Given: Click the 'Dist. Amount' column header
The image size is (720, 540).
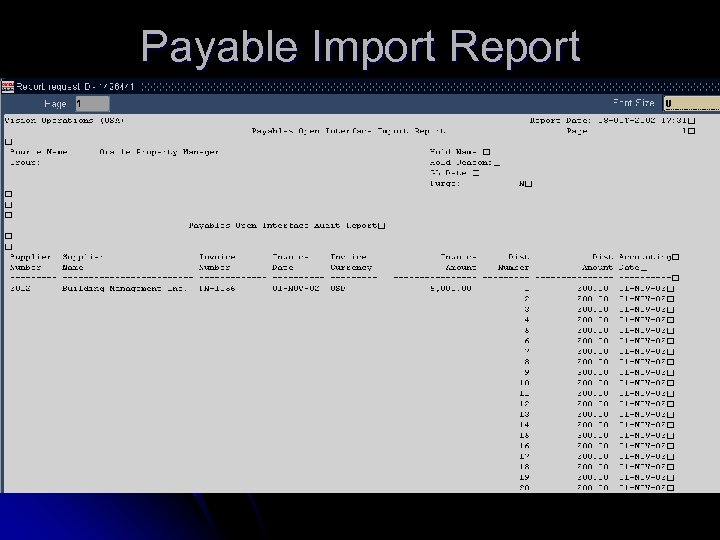Looking at the screenshot, I should pyautogui.click(x=597, y=262).
